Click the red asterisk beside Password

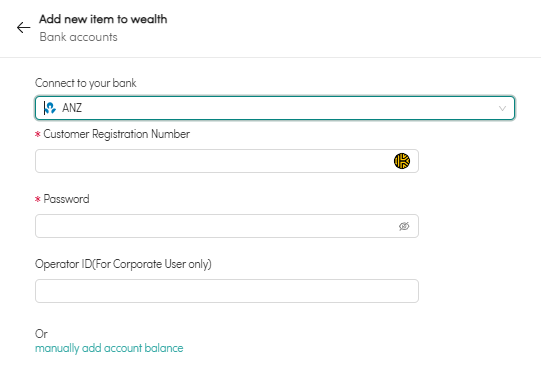[38, 199]
